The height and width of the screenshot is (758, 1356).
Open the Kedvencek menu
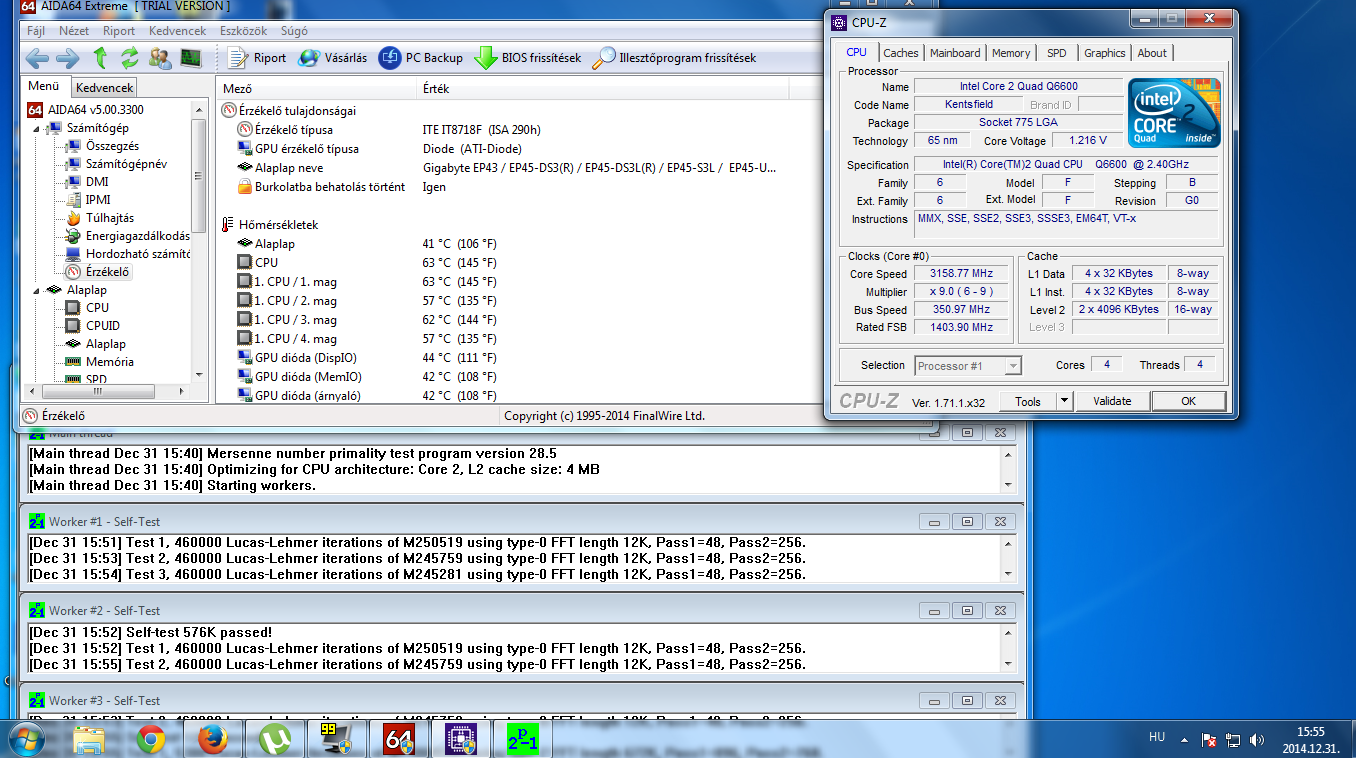(x=177, y=31)
